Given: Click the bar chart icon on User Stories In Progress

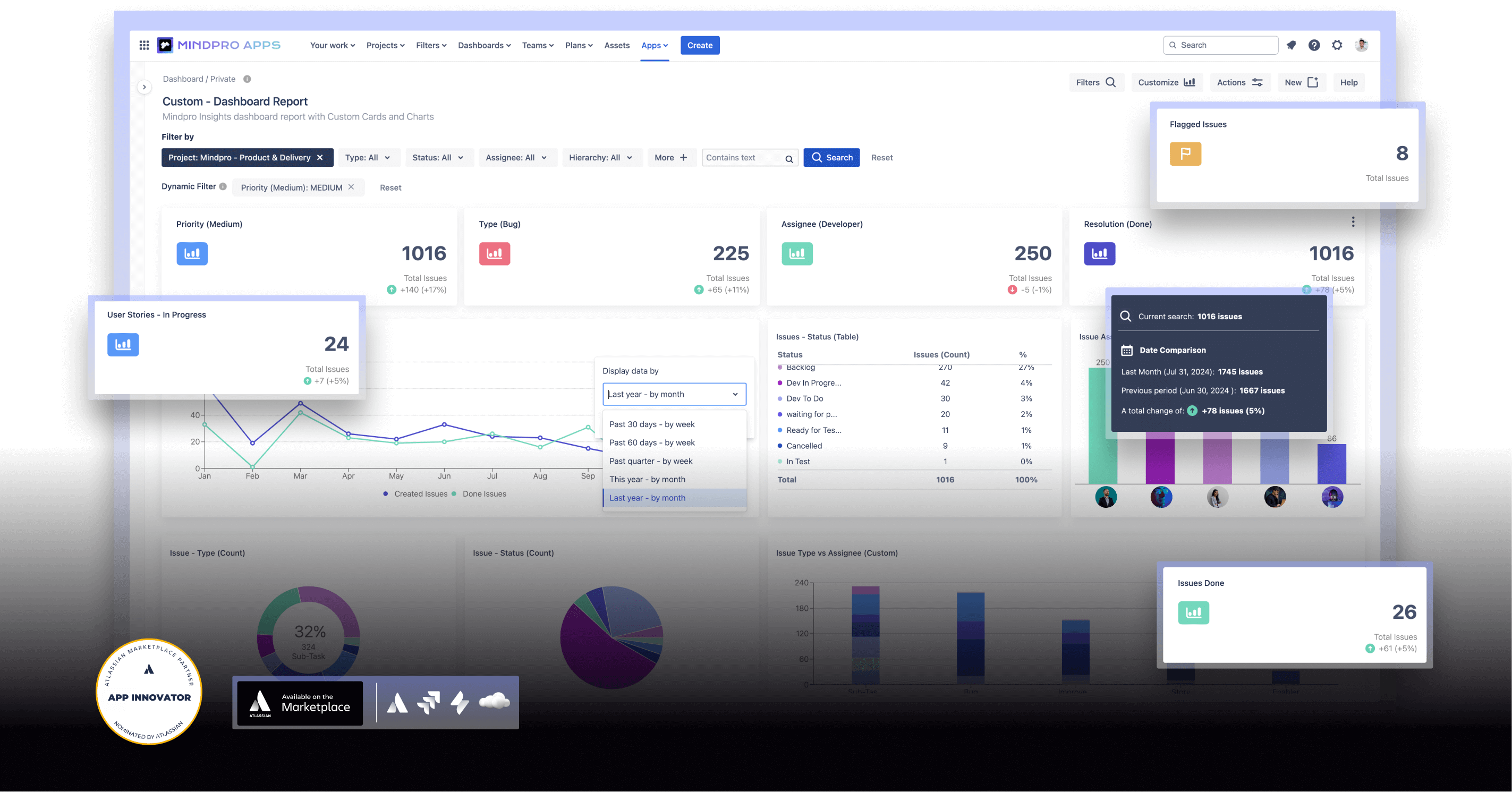Looking at the screenshot, I should pos(122,344).
